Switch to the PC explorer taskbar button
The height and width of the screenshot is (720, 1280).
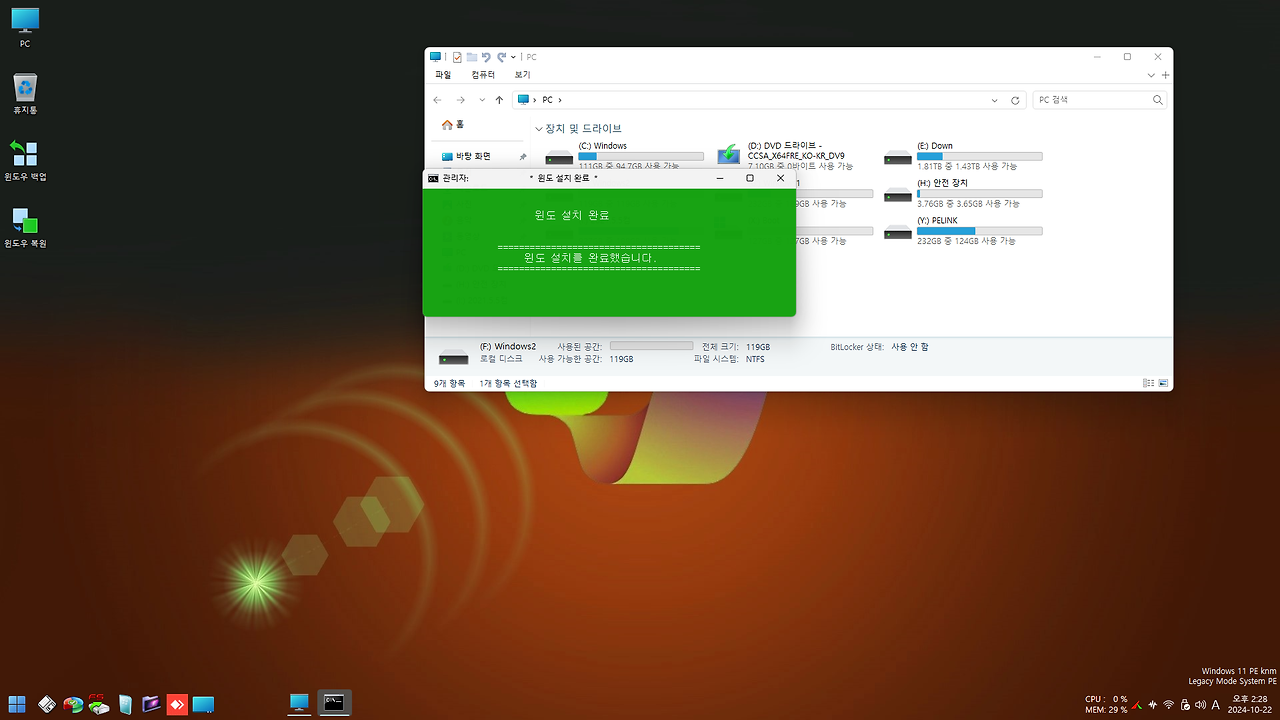tap(299, 703)
